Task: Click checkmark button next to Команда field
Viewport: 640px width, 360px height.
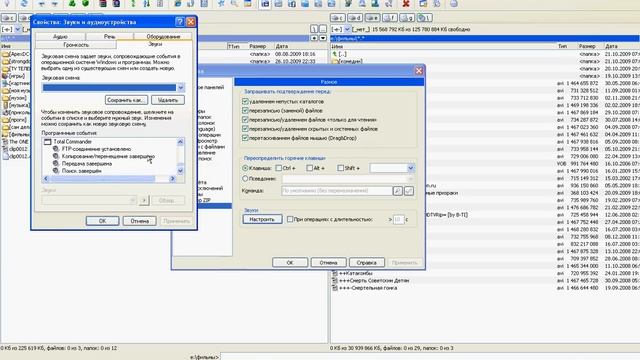Action: [409, 191]
